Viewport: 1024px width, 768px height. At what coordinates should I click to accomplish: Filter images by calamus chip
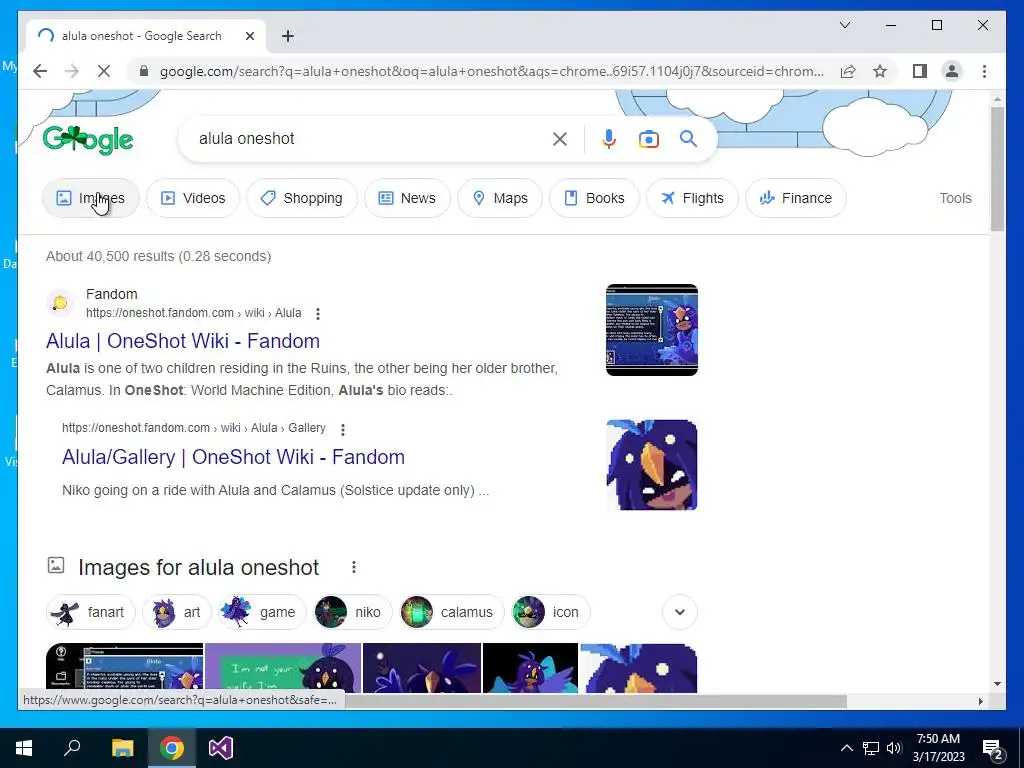tap(452, 612)
